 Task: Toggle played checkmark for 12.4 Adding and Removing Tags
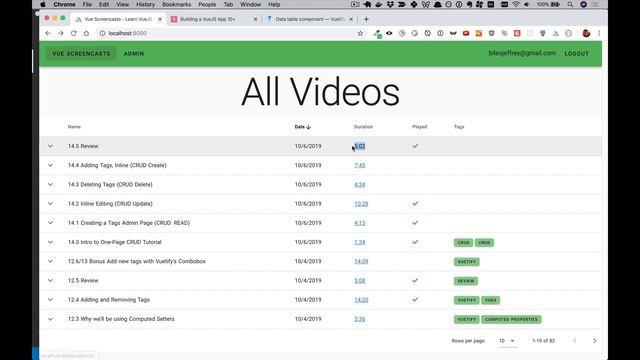415,300
